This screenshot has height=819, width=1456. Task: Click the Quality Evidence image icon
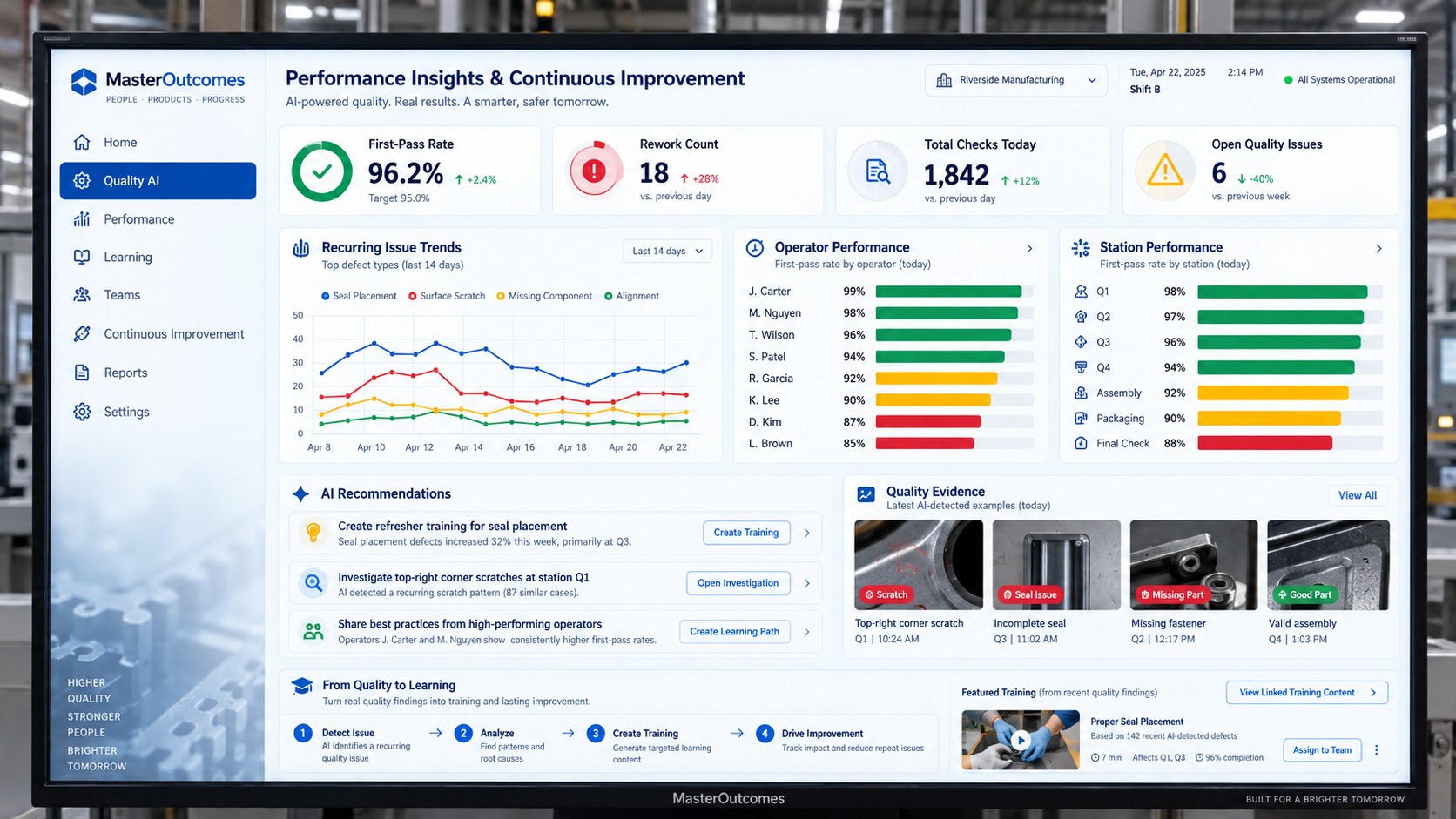[866, 495]
